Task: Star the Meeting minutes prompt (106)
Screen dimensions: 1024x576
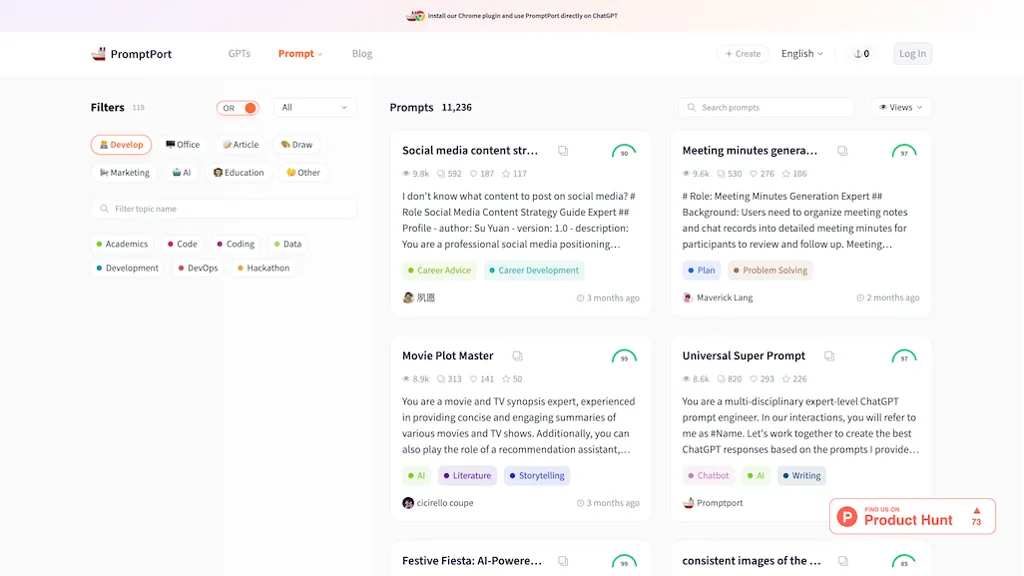Action: coord(786,174)
